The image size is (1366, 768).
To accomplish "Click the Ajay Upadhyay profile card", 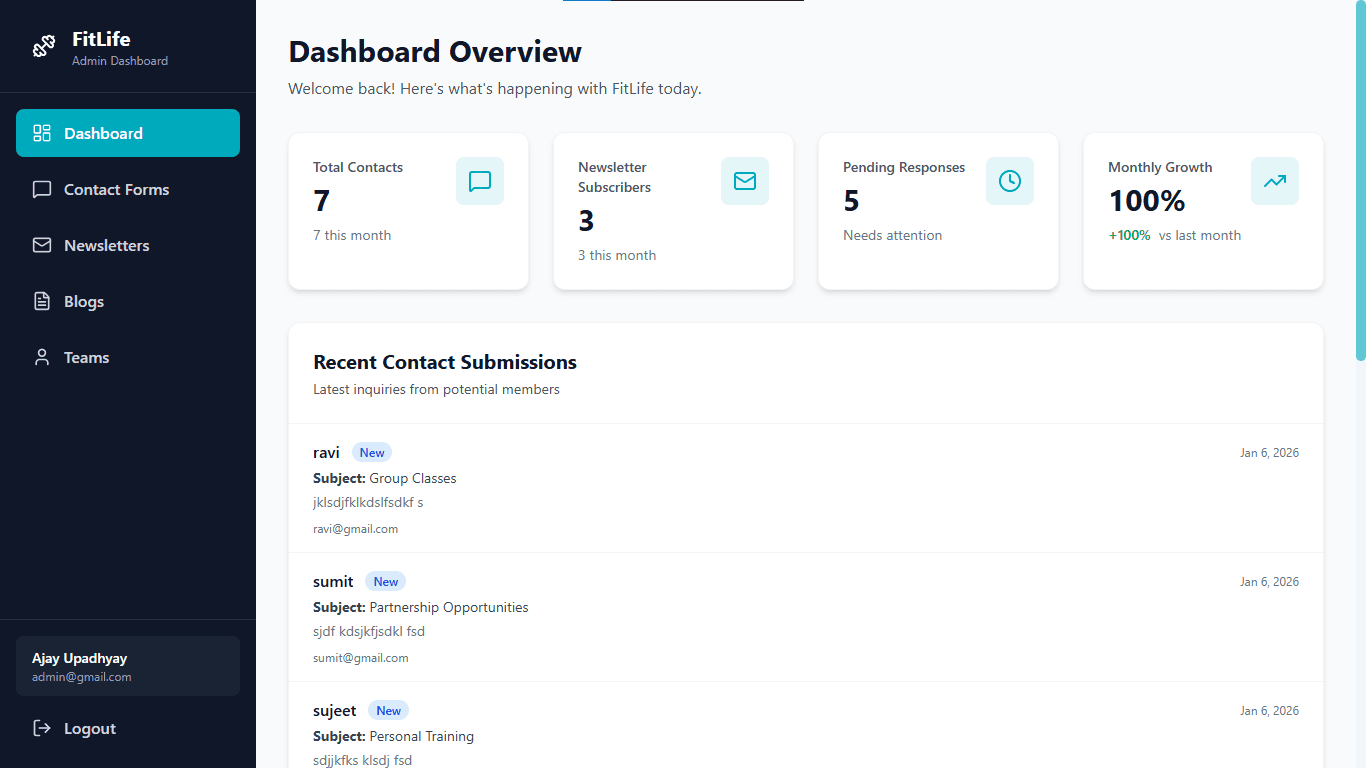I will 127,665.
